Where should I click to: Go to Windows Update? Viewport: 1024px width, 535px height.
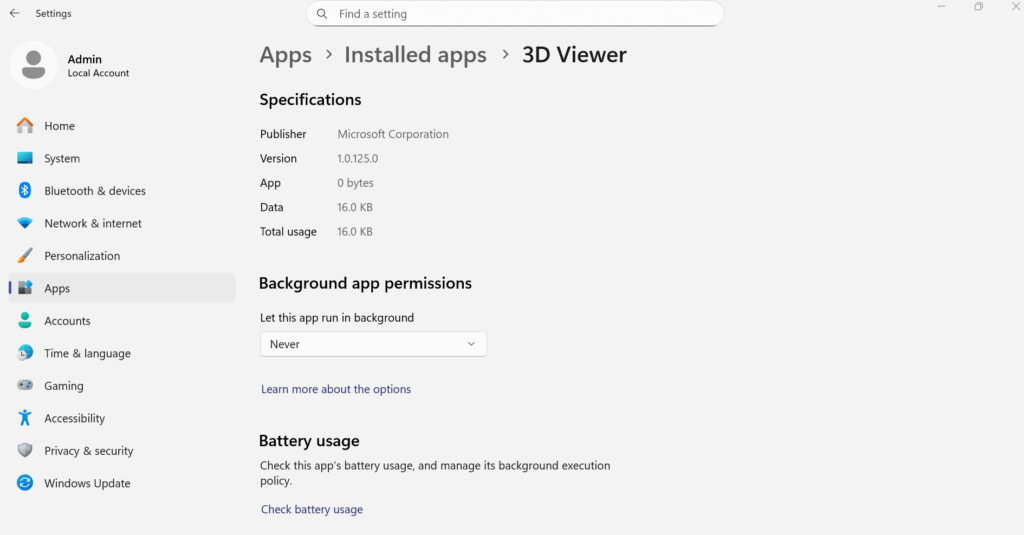(x=122, y=483)
